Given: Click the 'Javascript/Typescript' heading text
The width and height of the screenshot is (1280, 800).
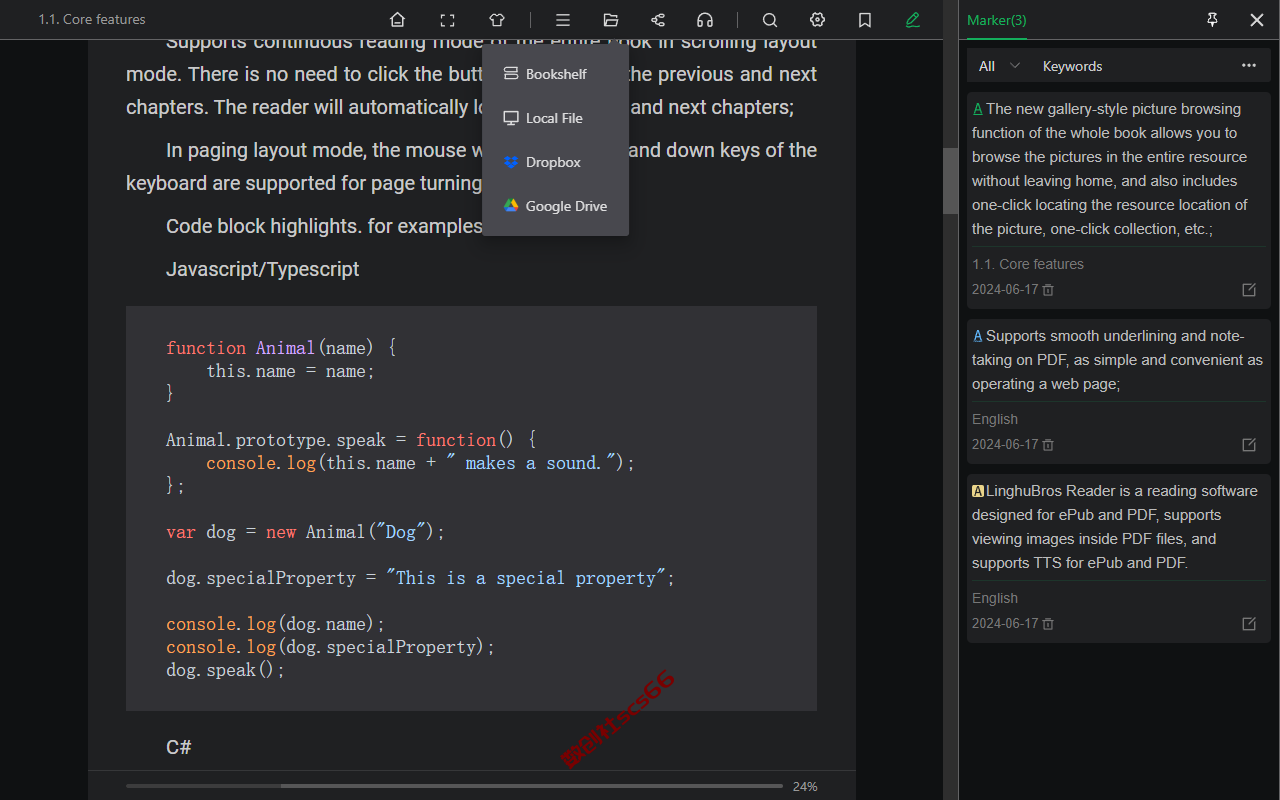Looking at the screenshot, I should (262, 269).
